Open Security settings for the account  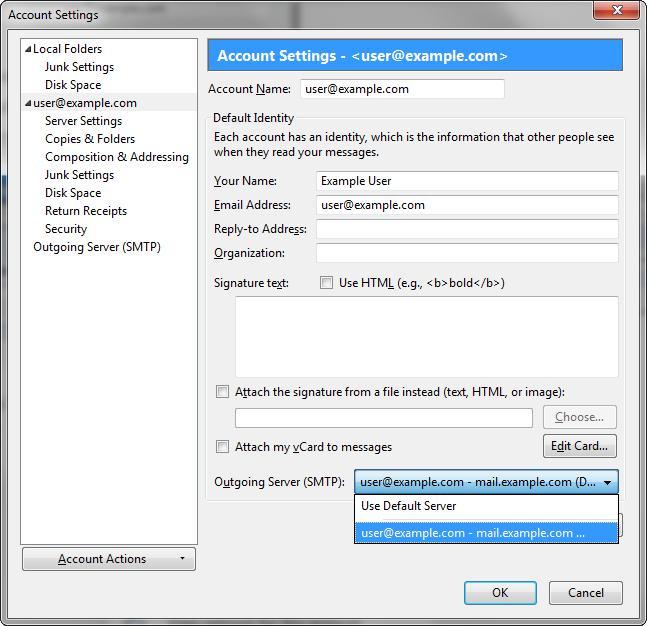coord(66,229)
